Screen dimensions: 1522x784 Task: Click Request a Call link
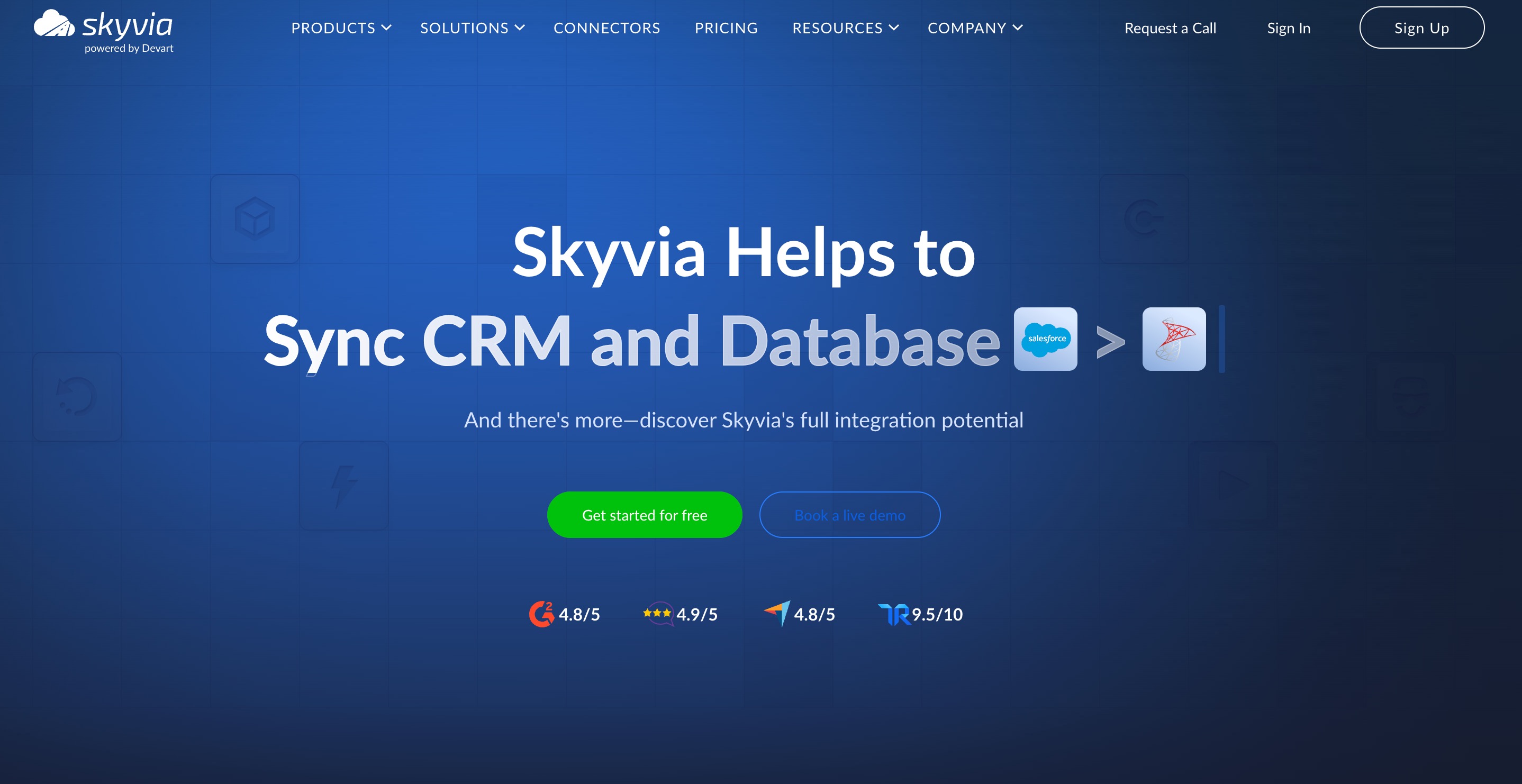[1170, 29]
